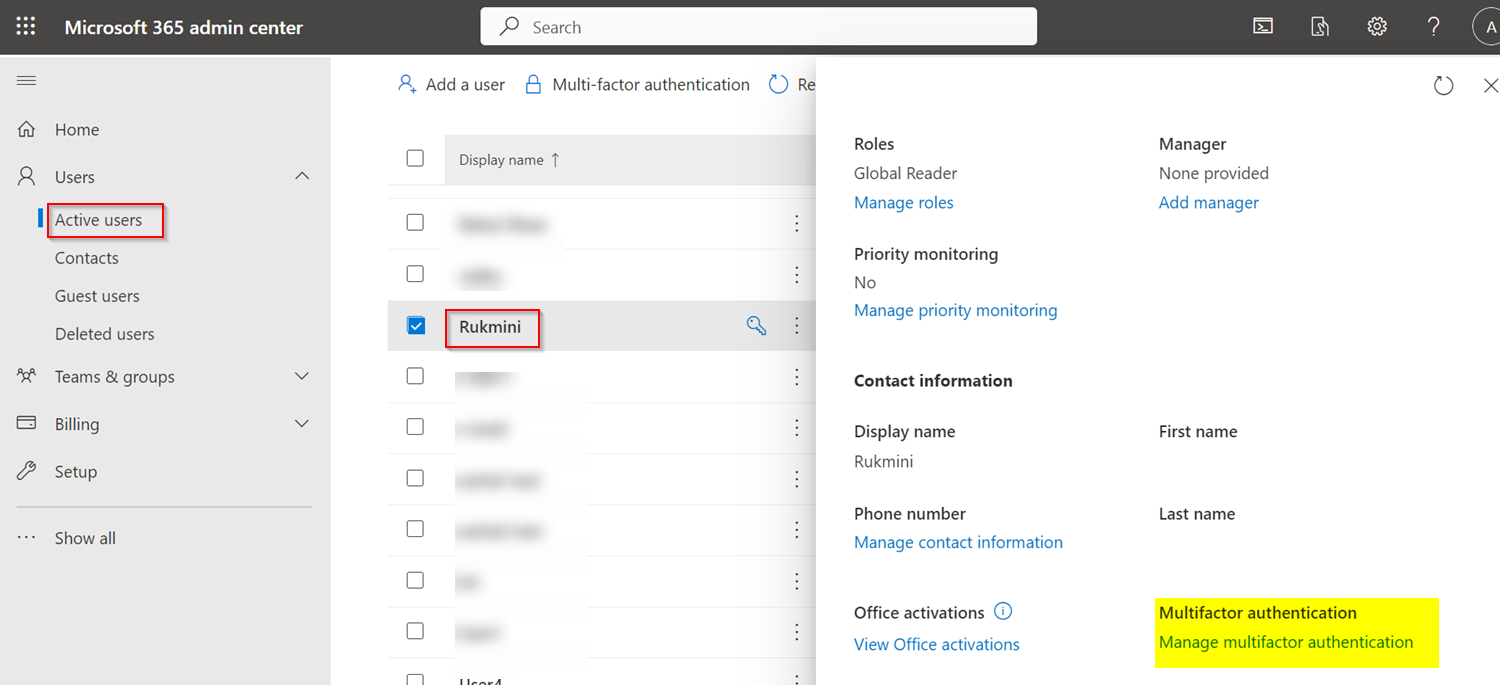The width and height of the screenshot is (1500, 685).
Task: Click the Manage roles link
Action: (904, 202)
